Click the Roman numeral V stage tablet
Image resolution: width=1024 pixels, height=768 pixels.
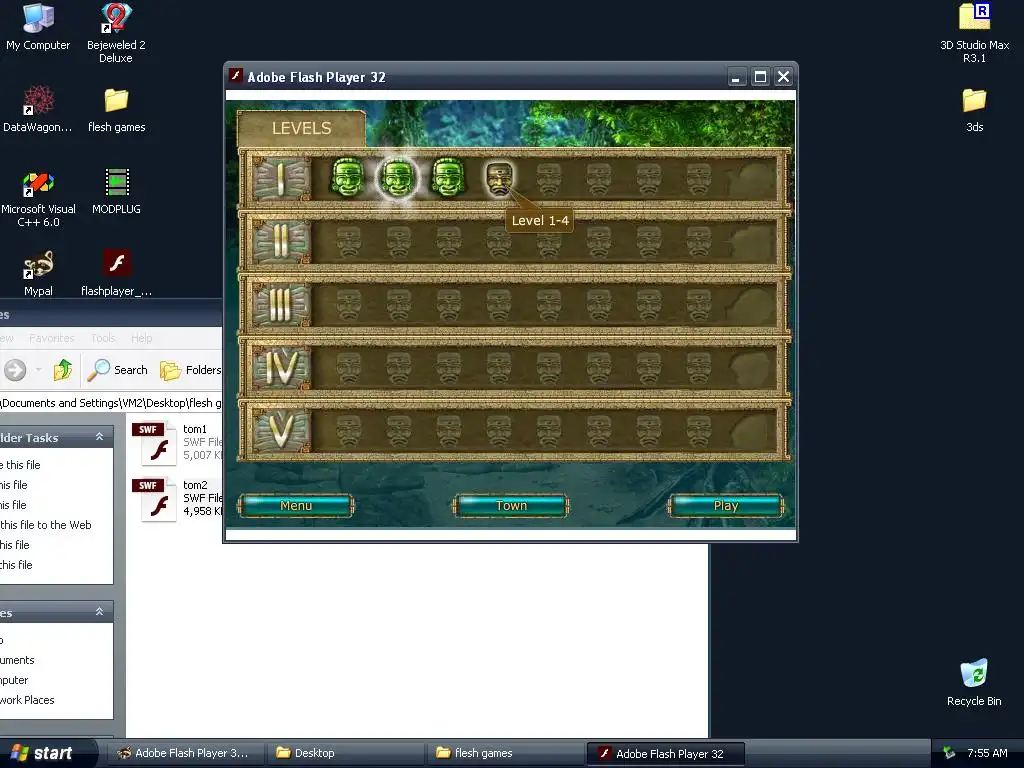(280, 430)
